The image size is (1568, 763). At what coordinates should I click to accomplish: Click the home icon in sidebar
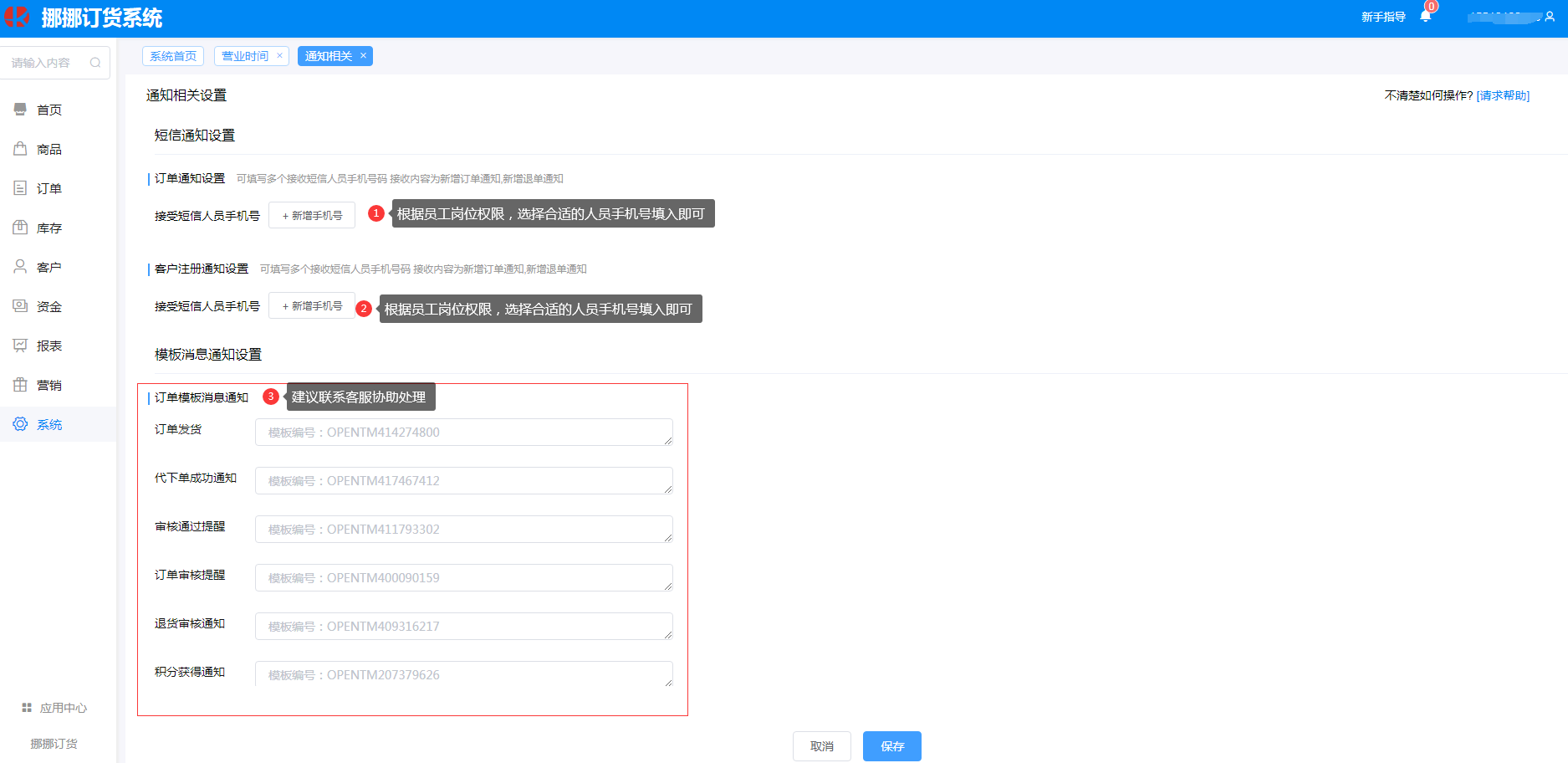20,110
